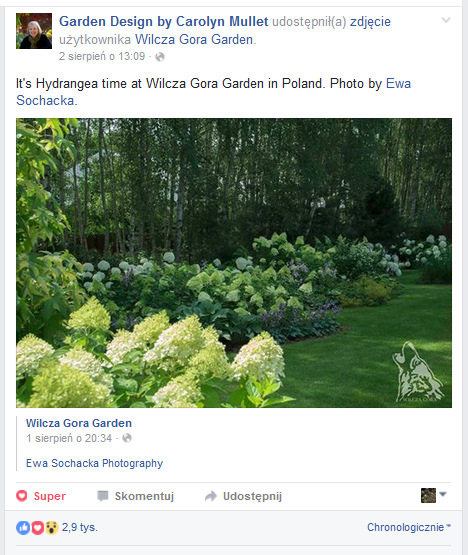The height and width of the screenshot is (555, 468).
Task: Open the '1 sierpień o 20:34' timestamp
Action: (x=69, y=438)
